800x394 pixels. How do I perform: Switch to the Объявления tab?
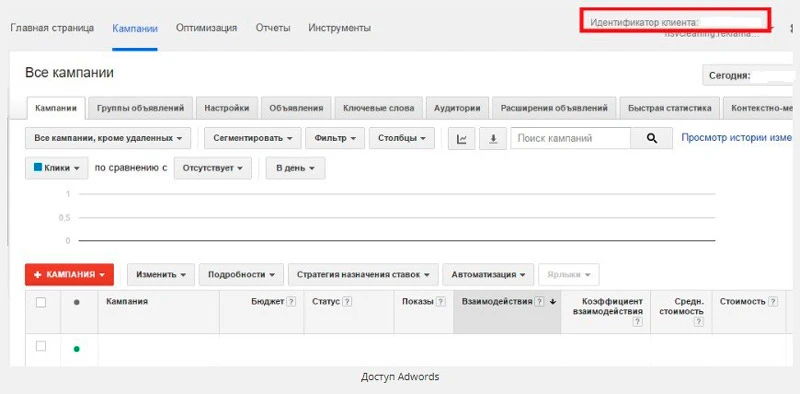pos(296,108)
